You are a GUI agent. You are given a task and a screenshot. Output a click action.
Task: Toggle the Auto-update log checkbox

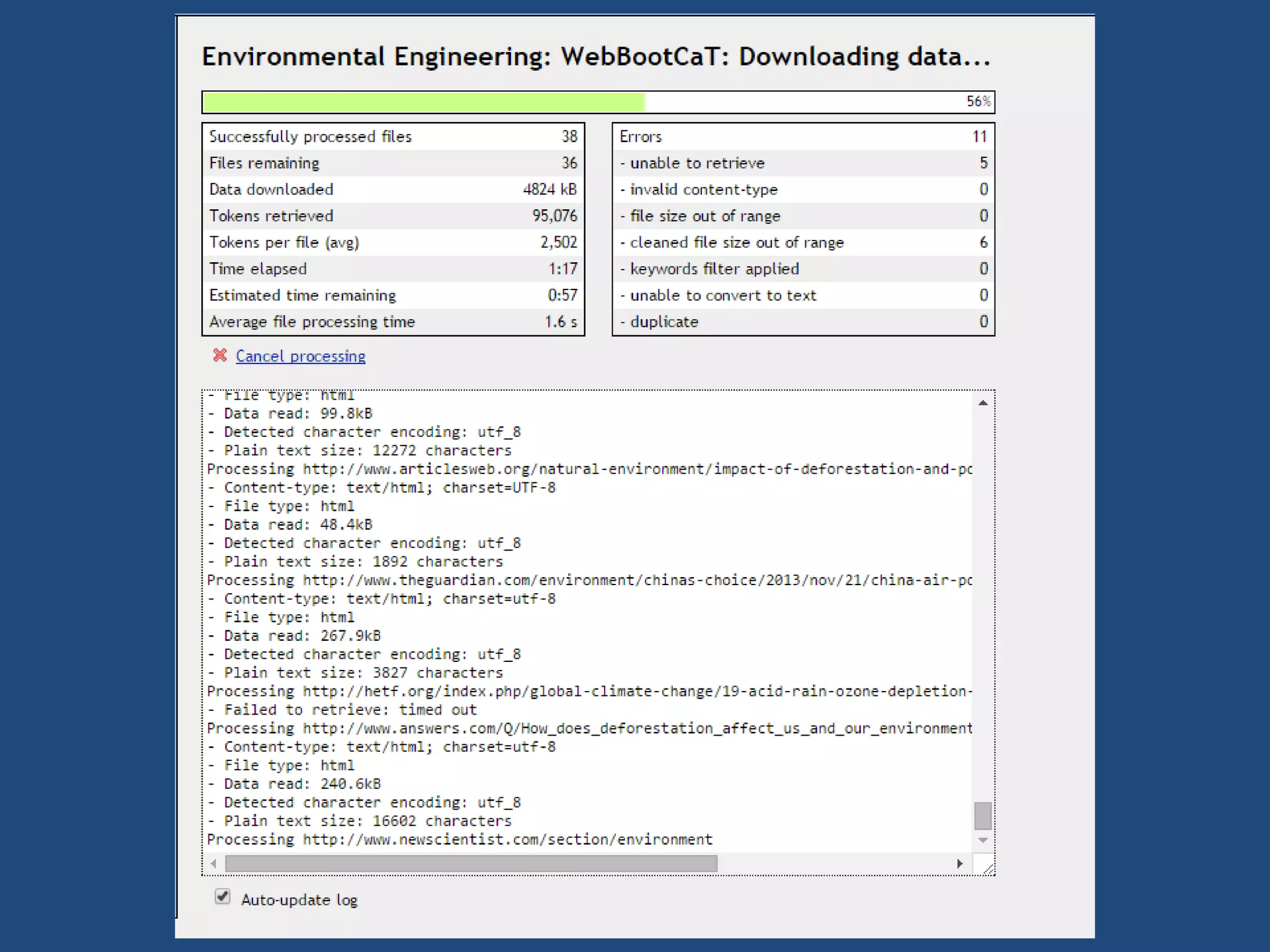pyautogui.click(x=223, y=897)
